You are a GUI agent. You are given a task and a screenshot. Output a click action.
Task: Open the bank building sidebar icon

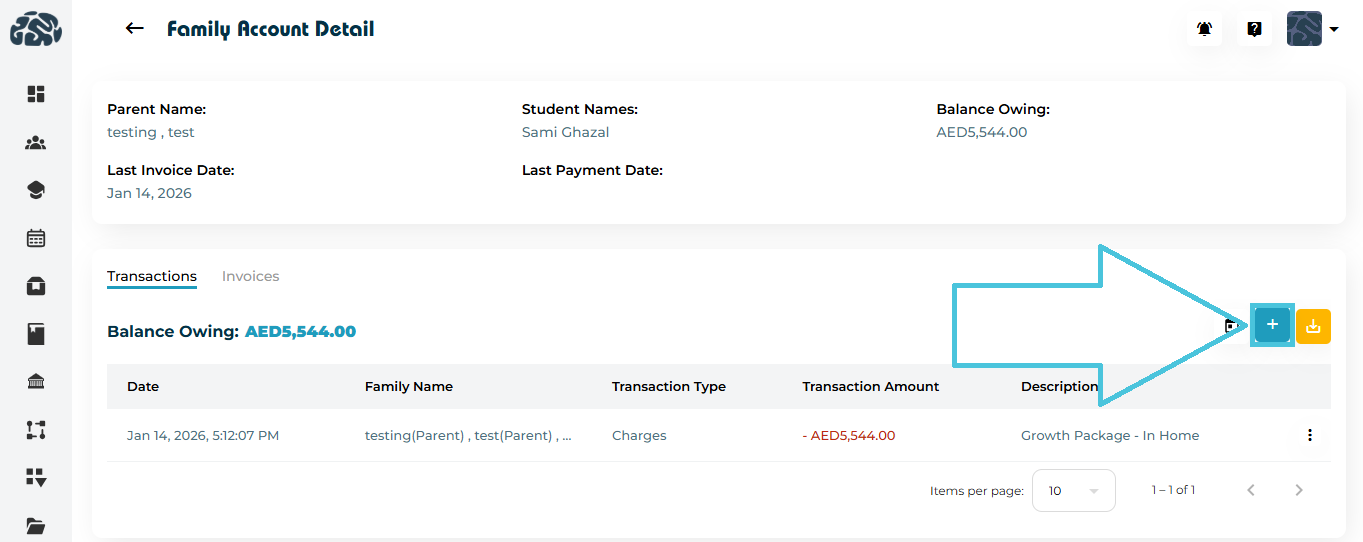pyautogui.click(x=36, y=382)
